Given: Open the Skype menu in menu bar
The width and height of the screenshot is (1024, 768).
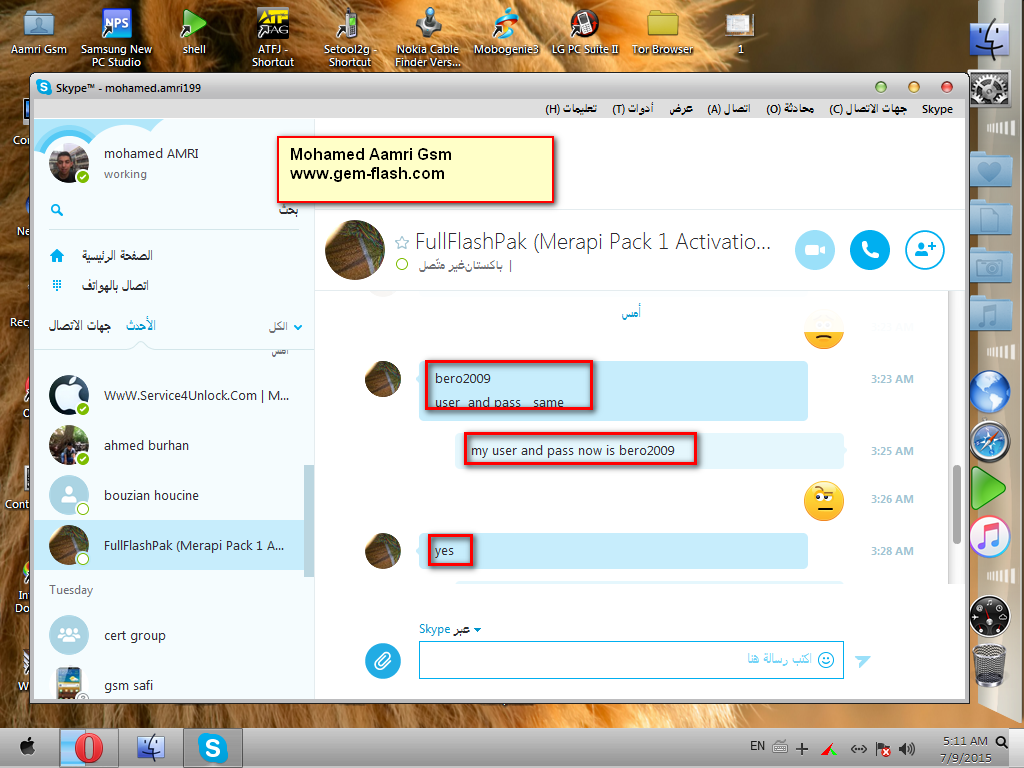Looking at the screenshot, I should click(937, 109).
